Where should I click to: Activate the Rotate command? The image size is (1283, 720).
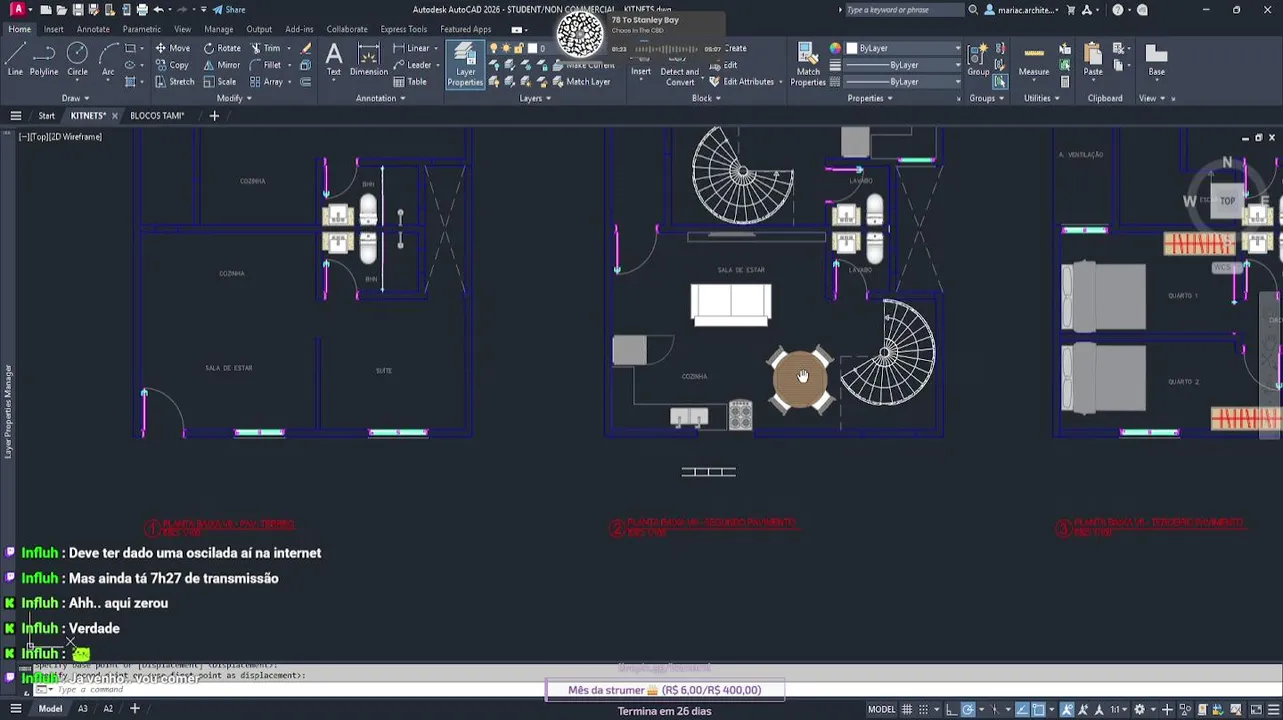[222, 48]
